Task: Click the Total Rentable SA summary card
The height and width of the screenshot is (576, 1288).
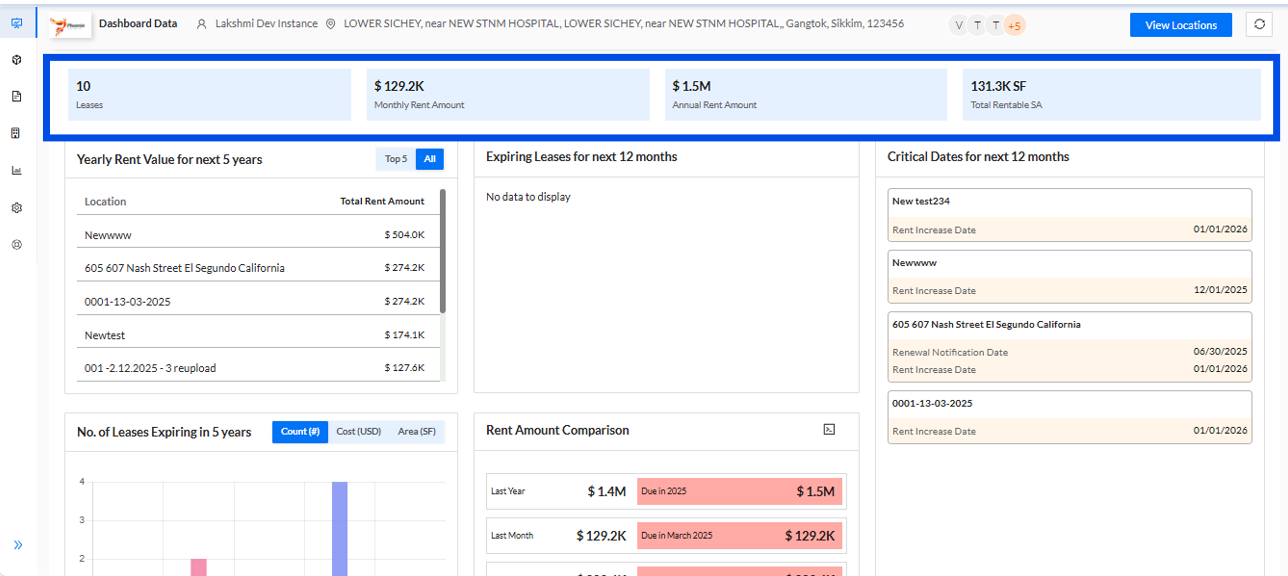Action: (1111, 95)
